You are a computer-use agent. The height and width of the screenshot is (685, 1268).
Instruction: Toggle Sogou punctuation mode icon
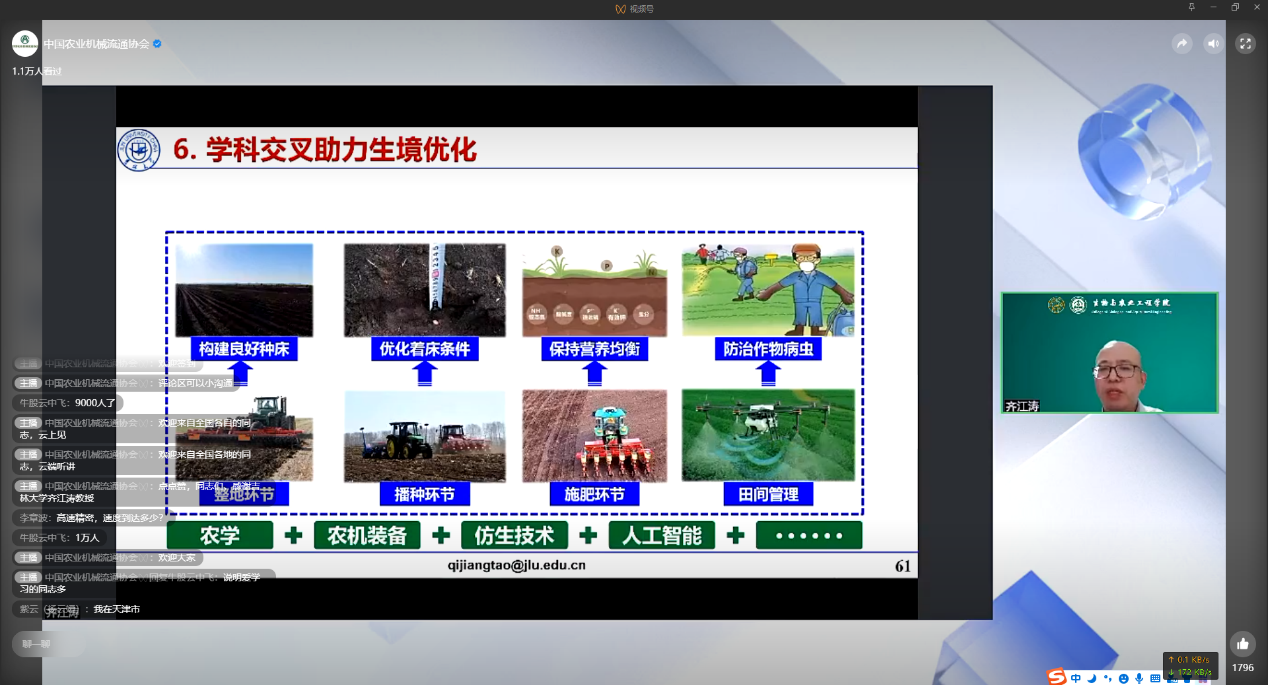pos(1108,678)
